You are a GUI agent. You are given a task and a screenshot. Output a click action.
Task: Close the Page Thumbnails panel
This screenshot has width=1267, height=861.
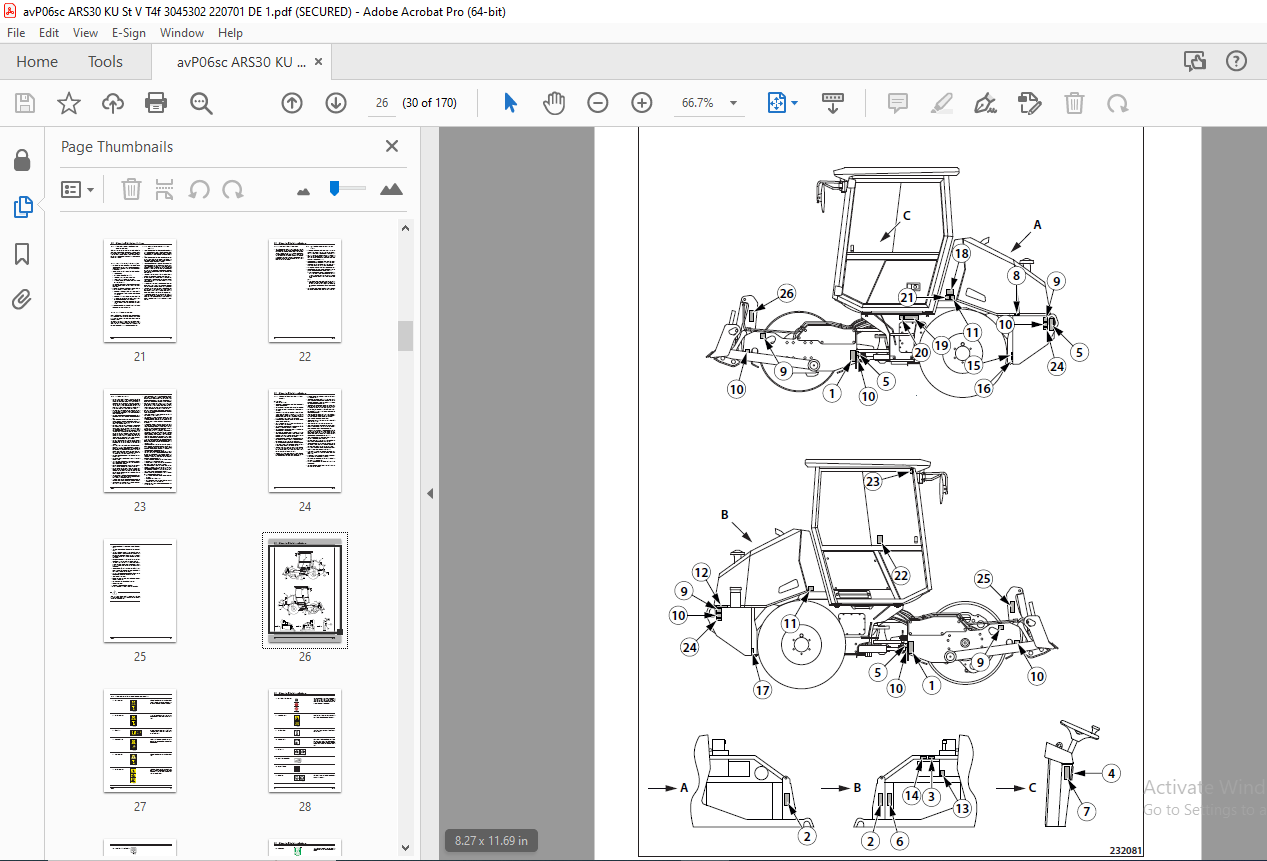pos(392,146)
